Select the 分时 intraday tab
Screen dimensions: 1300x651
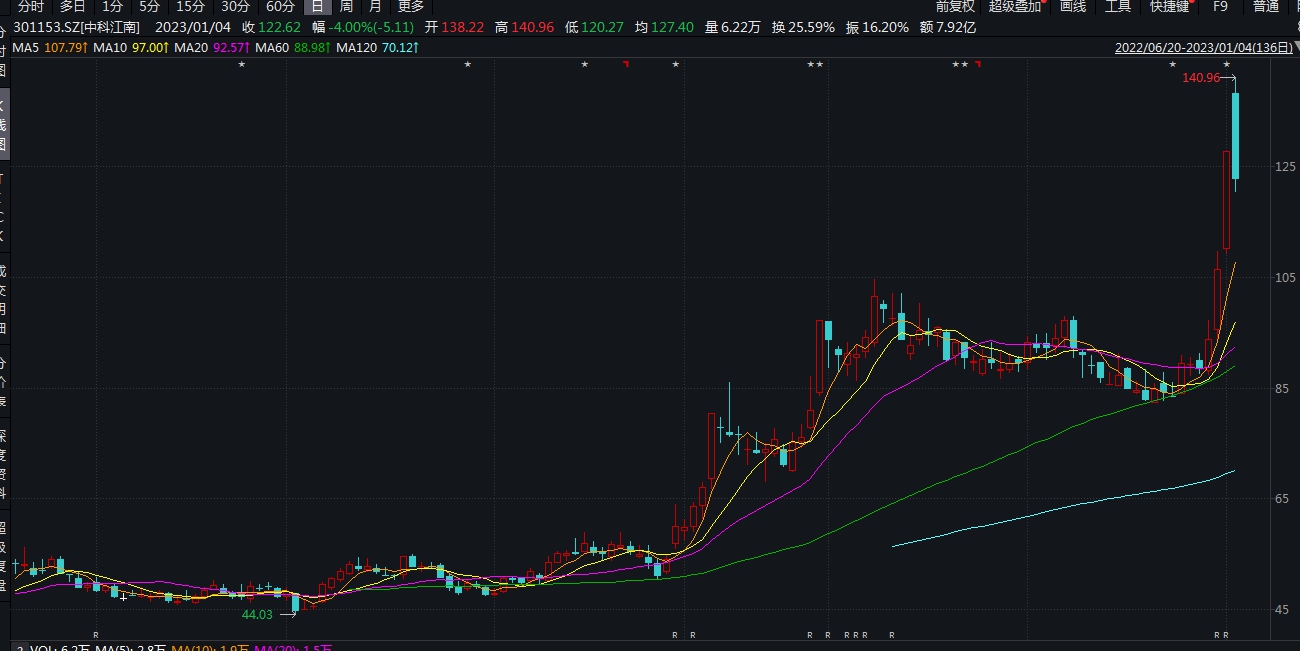31,6
